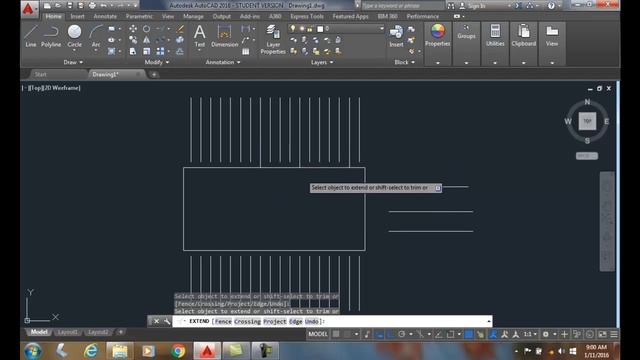
Task: Select the Line tool
Action: (x=31, y=36)
